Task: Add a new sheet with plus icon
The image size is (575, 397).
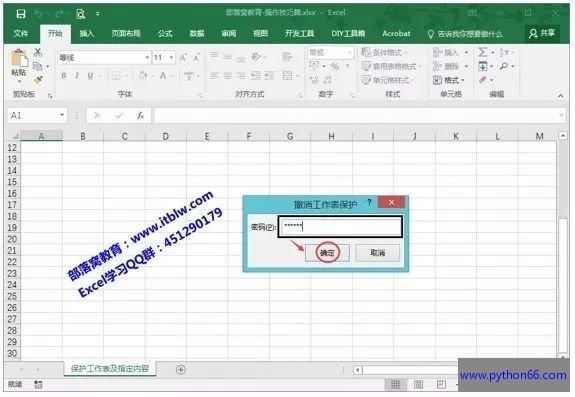Action: coord(180,370)
